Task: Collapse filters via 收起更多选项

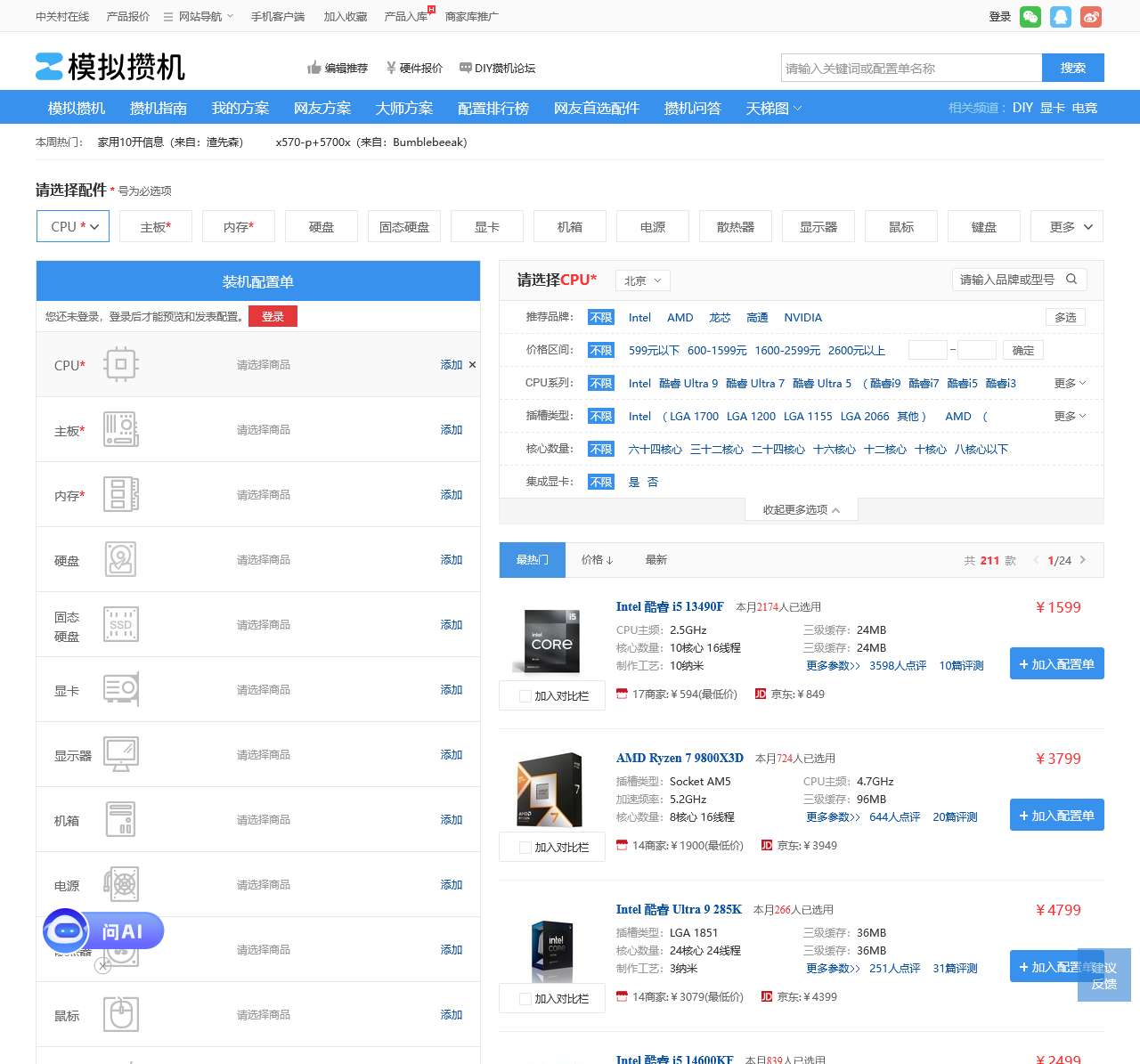Action: point(801,510)
